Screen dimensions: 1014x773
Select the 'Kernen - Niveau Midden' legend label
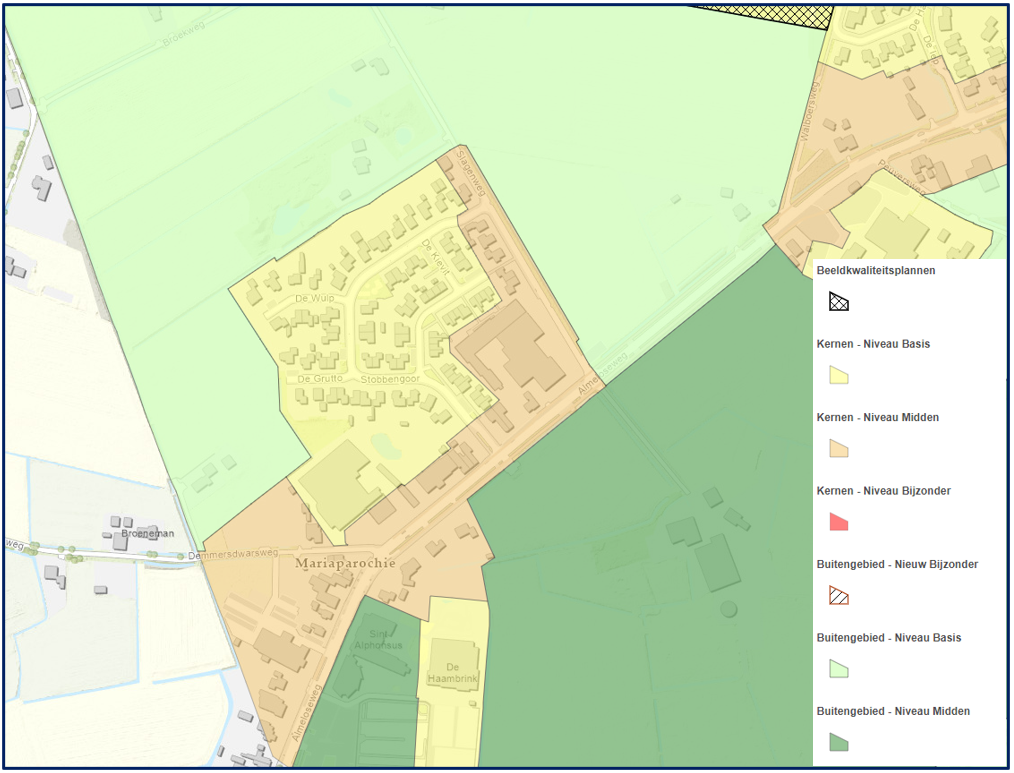pos(878,417)
